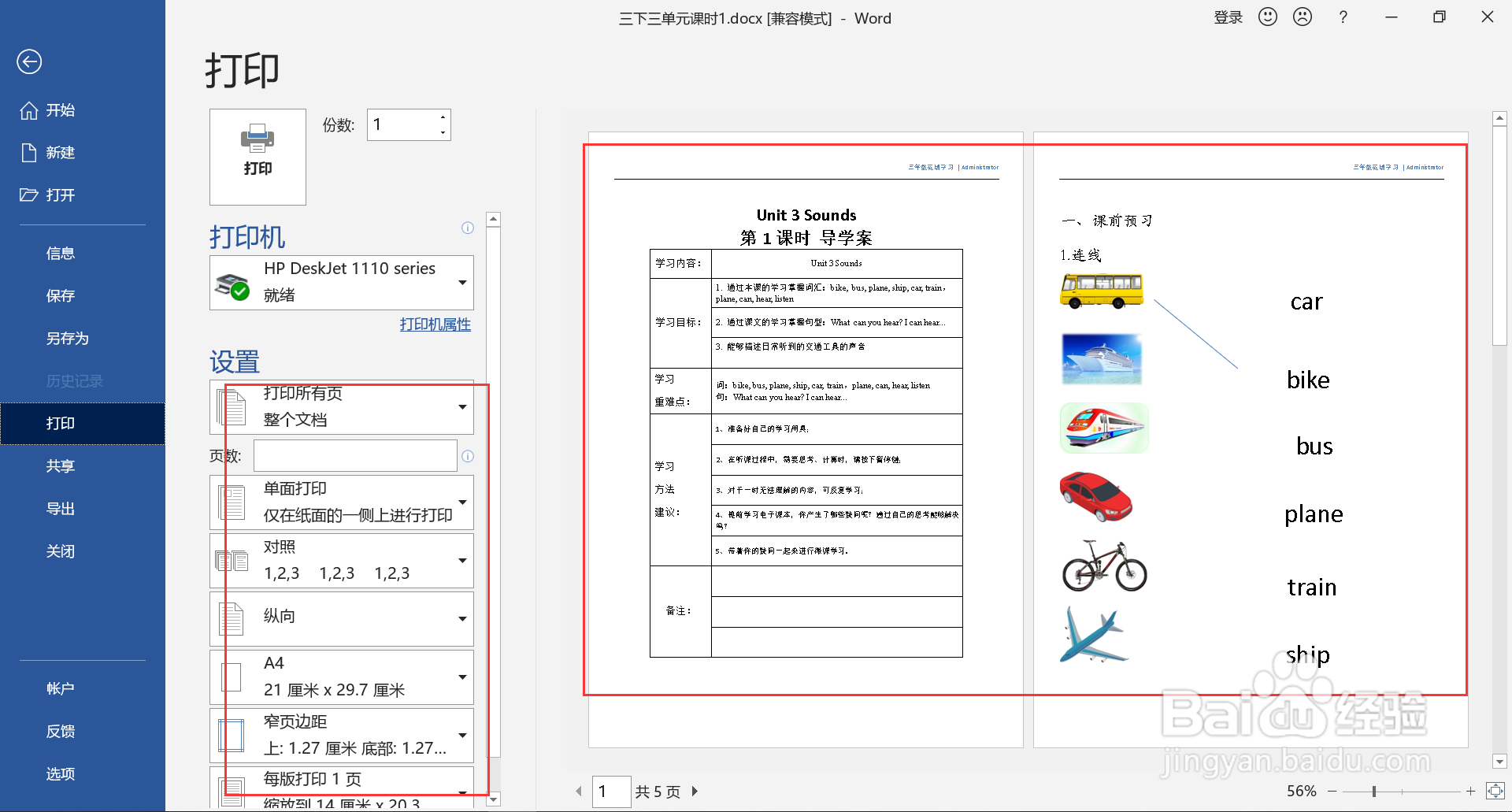The width and height of the screenshot is (1512, 812).
Task: Open the HP DeskJet 1110 printer dropdown
Action: click(342, 282)
